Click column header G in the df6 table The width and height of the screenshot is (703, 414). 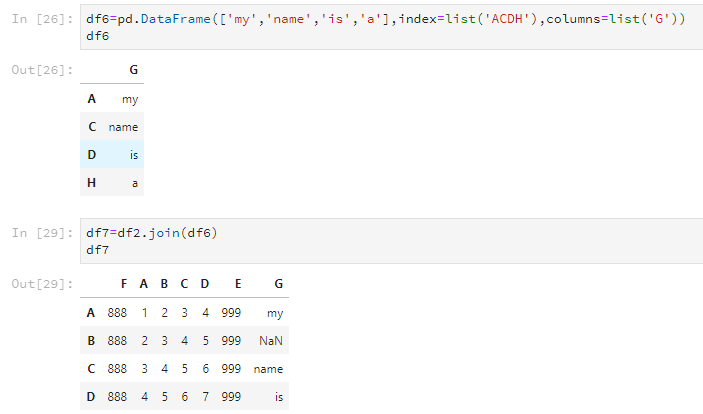tap(134, 70)
